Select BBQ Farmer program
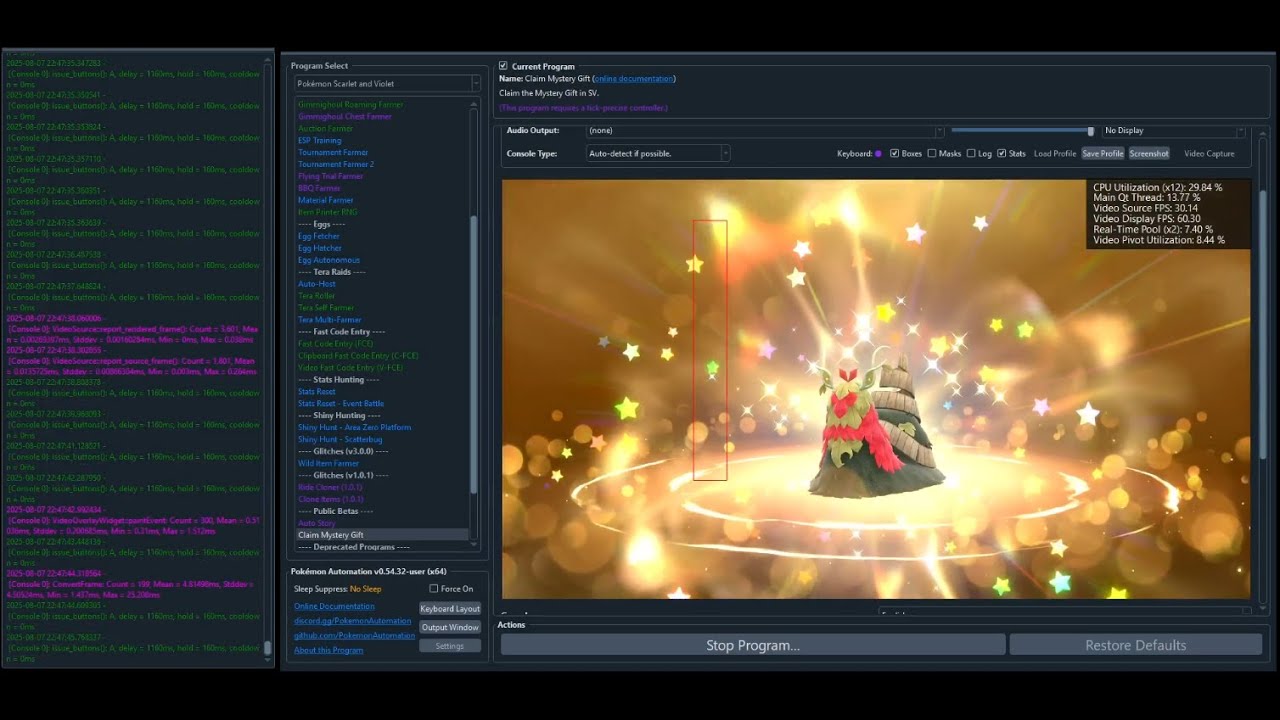The image size is (1280, 720). click(319, 189)
